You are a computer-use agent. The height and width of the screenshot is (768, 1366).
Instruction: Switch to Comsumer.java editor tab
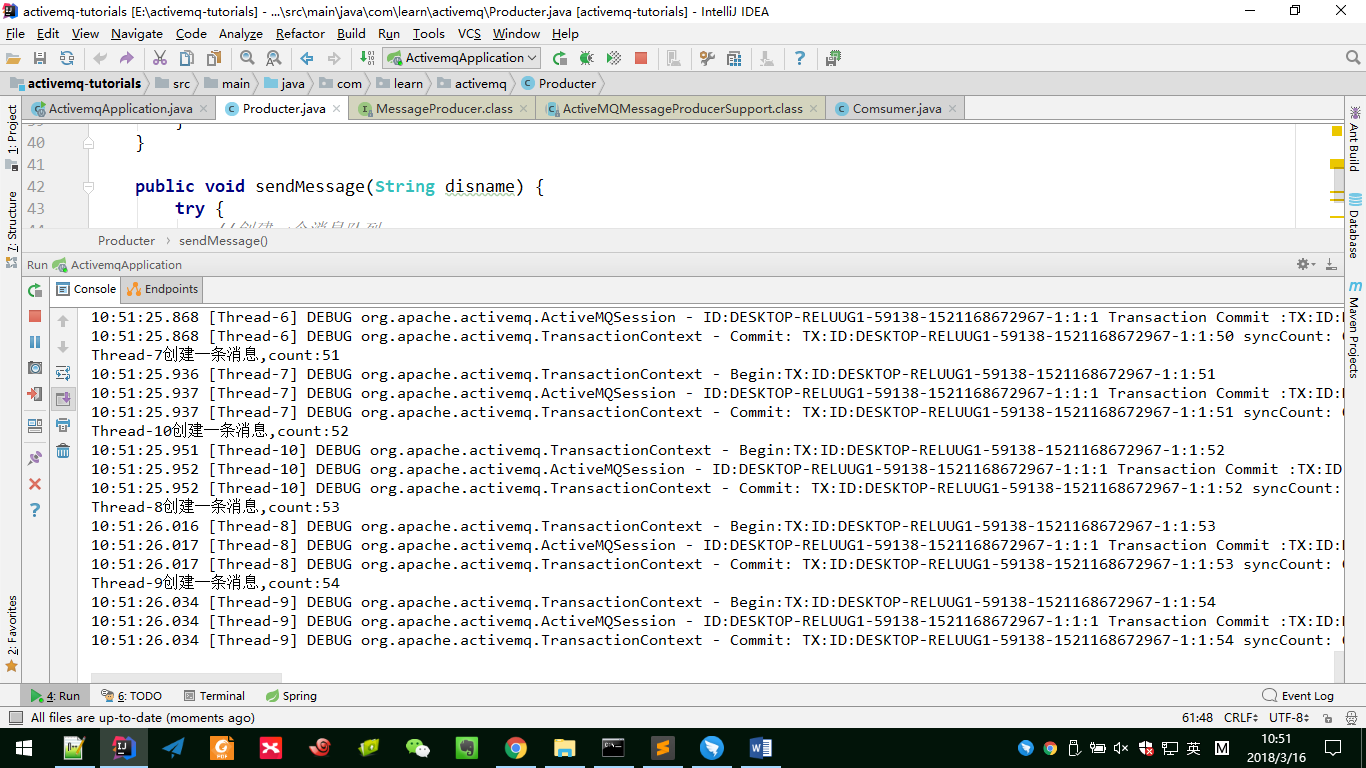[x=897, y=108]
